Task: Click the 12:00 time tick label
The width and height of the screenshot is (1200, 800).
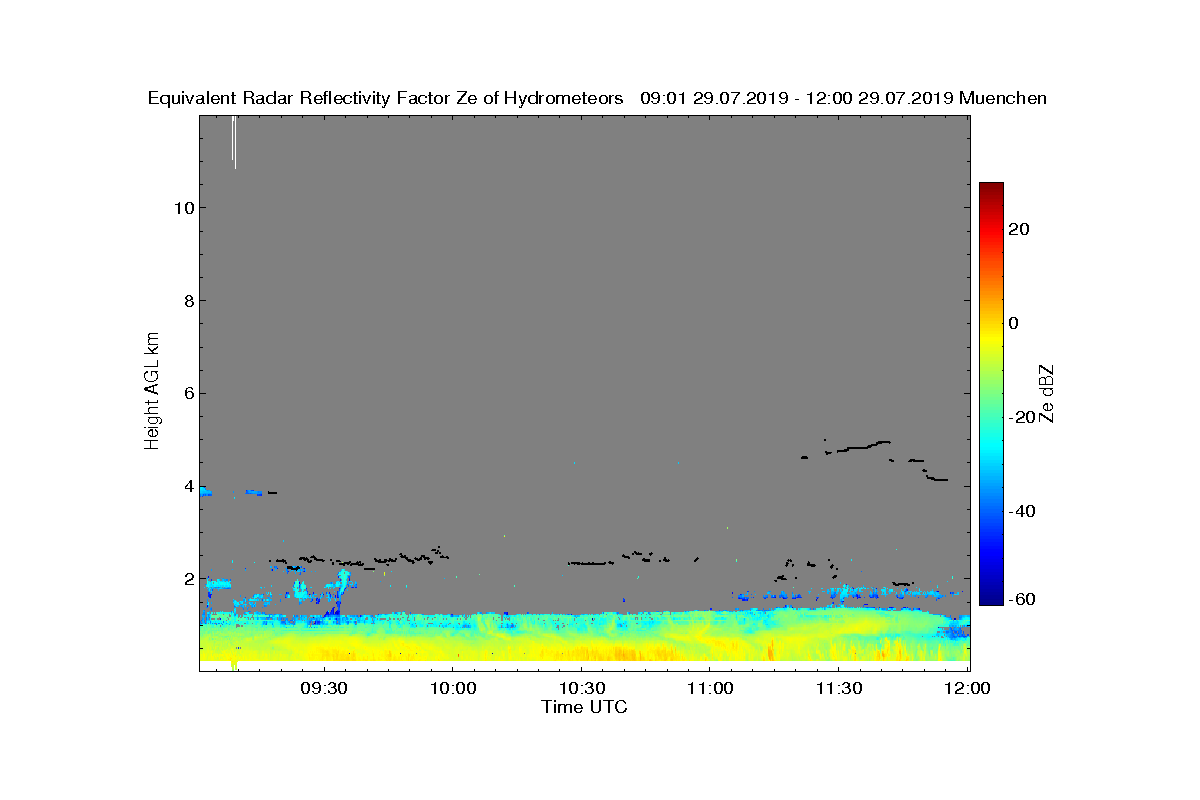Action: pyautogui.click(x=967, y=688)
